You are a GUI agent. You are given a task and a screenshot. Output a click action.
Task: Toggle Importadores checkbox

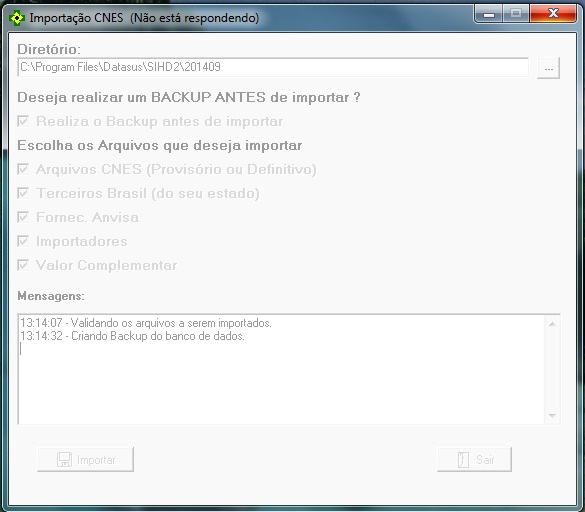[x=23, y=241]
